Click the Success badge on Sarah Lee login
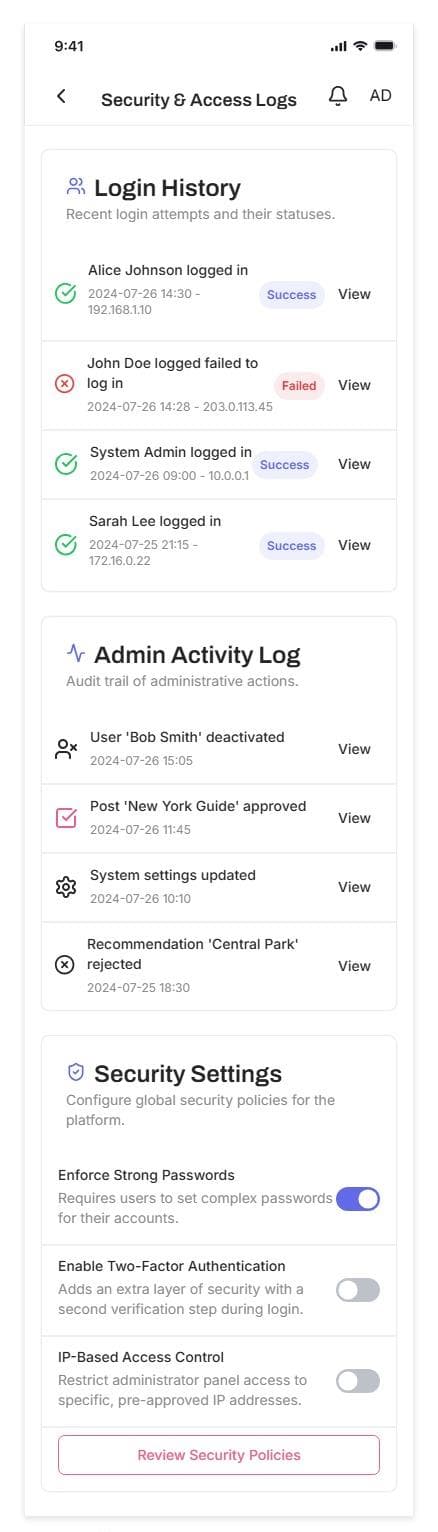This screenshot has width=438, height=1532. (292, 546)
